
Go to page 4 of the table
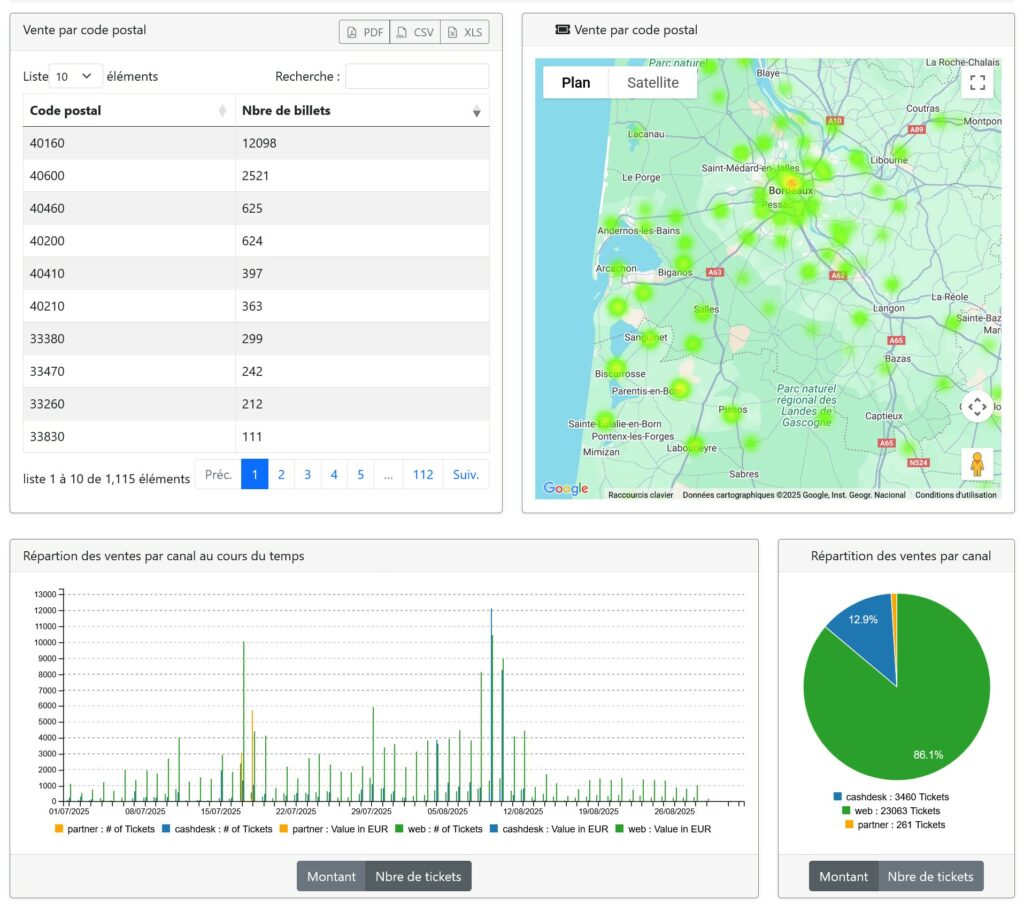[334, 475]
